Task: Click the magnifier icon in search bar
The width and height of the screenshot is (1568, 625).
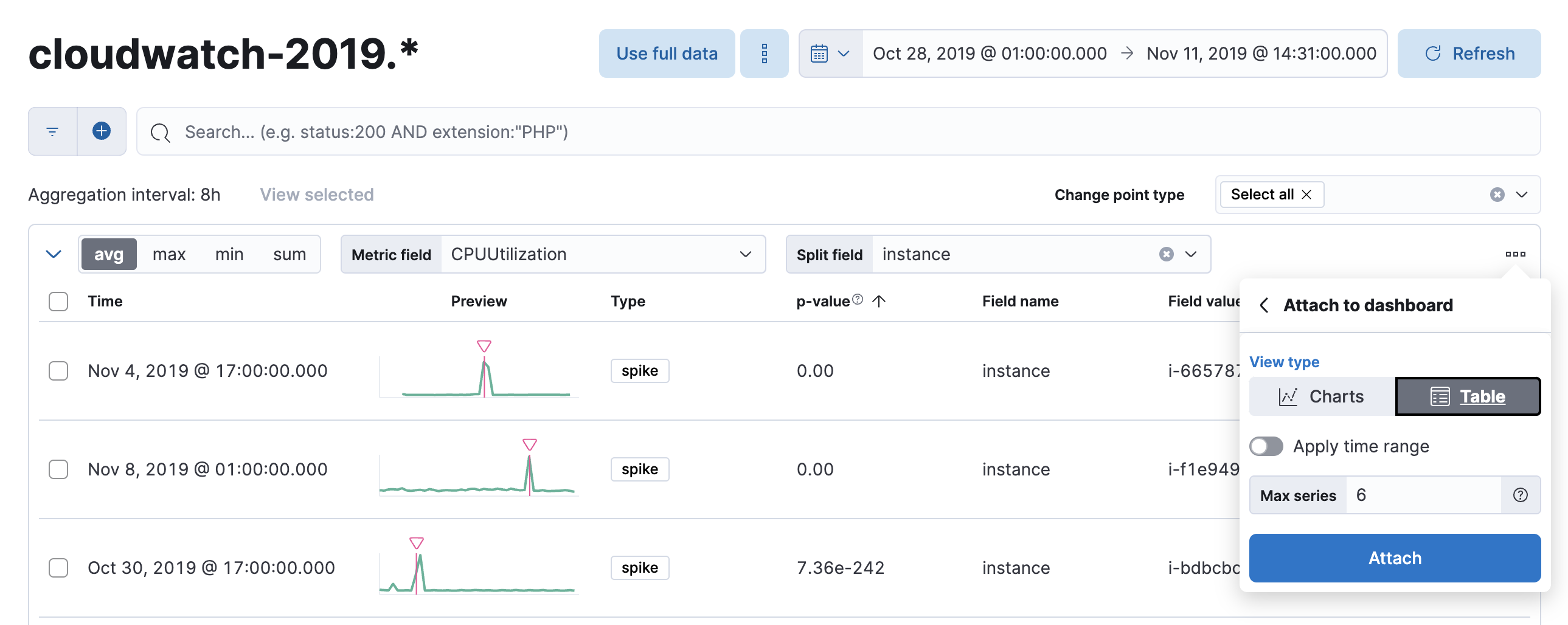Action: 160,132
